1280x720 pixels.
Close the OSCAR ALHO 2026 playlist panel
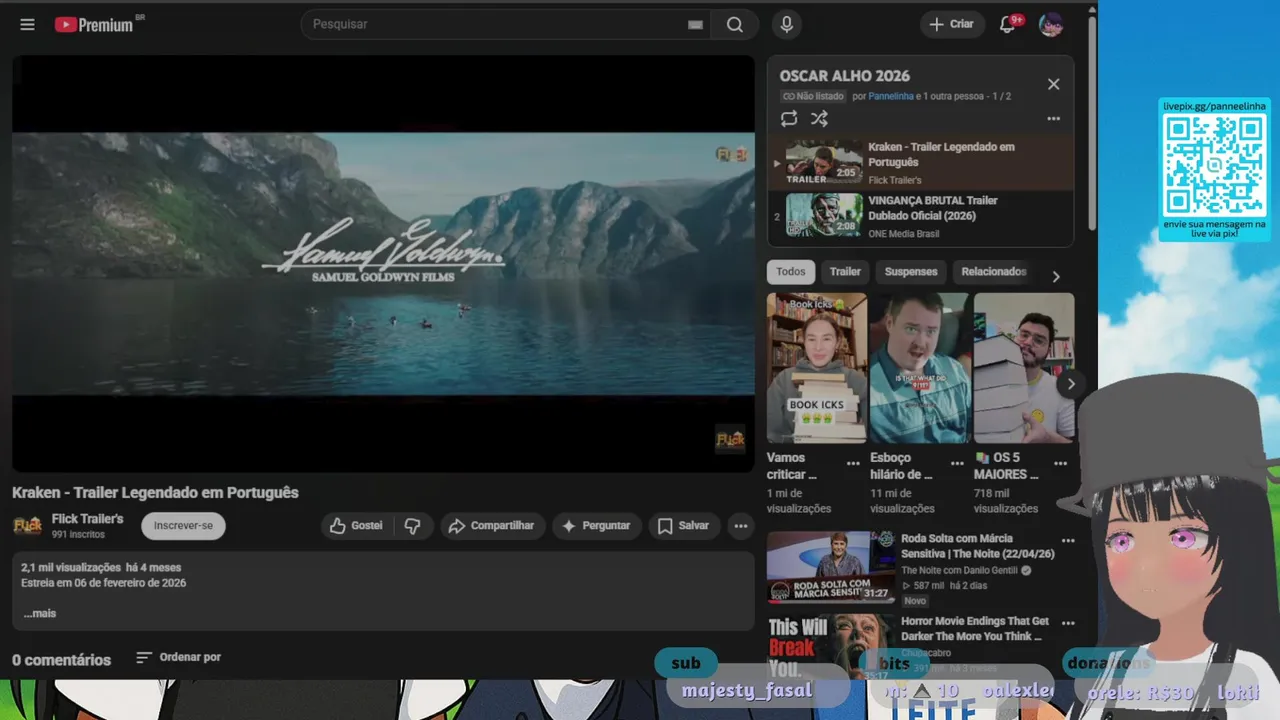point(1053,84)
